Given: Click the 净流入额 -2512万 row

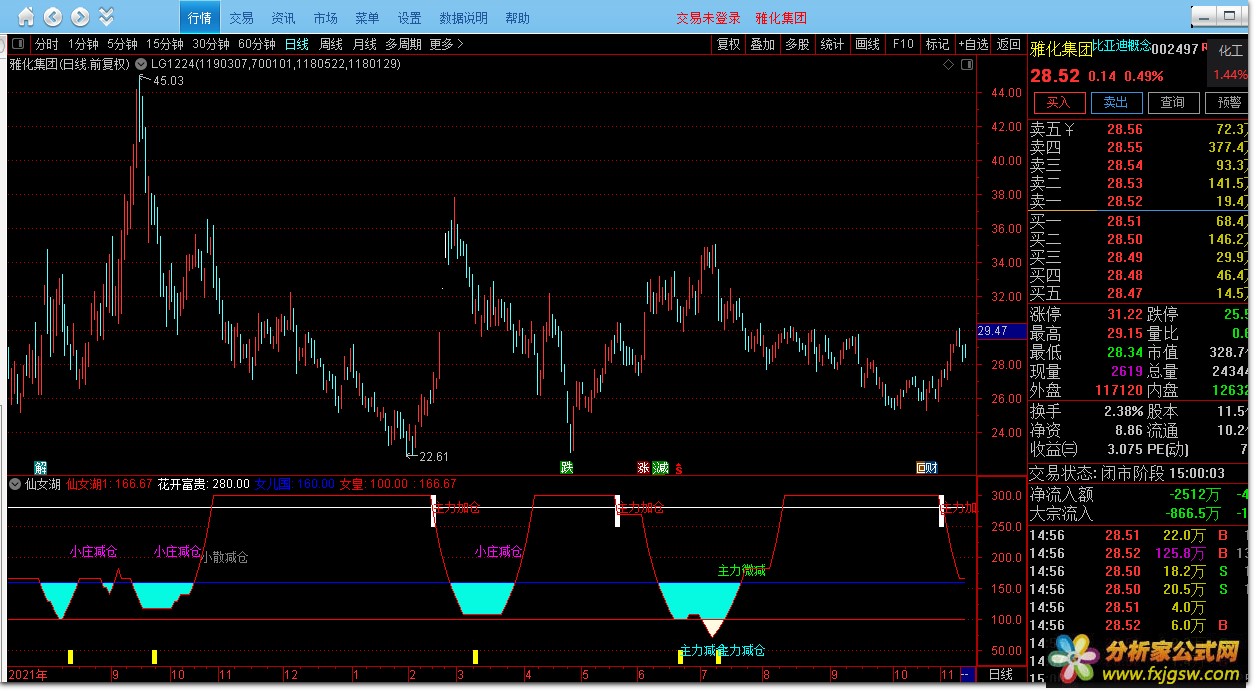Looking at the screenshot, I should pyautogui.click(x=1140, y=494).
